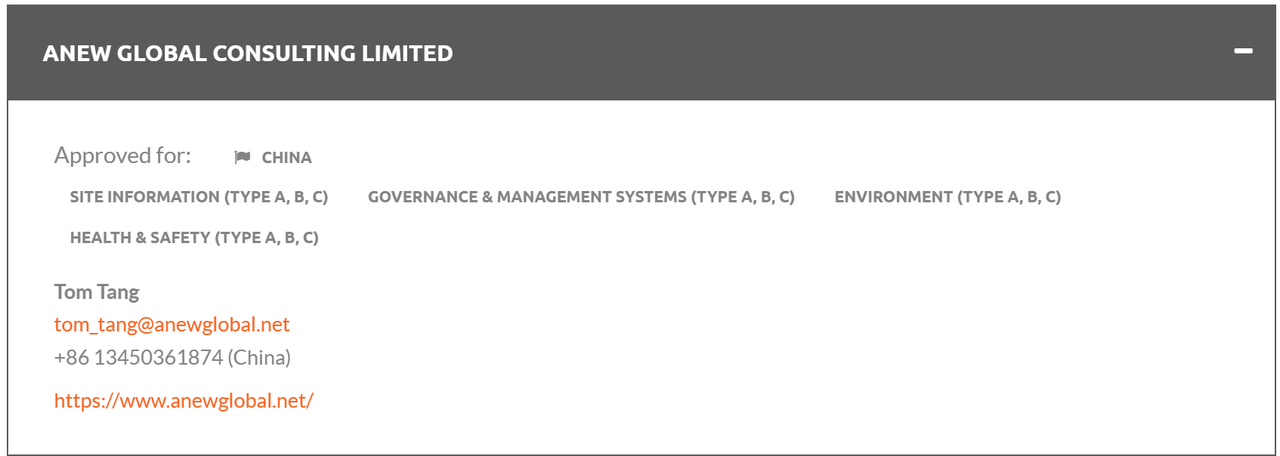Visit the https://www.anewglobal.net/ website link

(x=184, y=401)
